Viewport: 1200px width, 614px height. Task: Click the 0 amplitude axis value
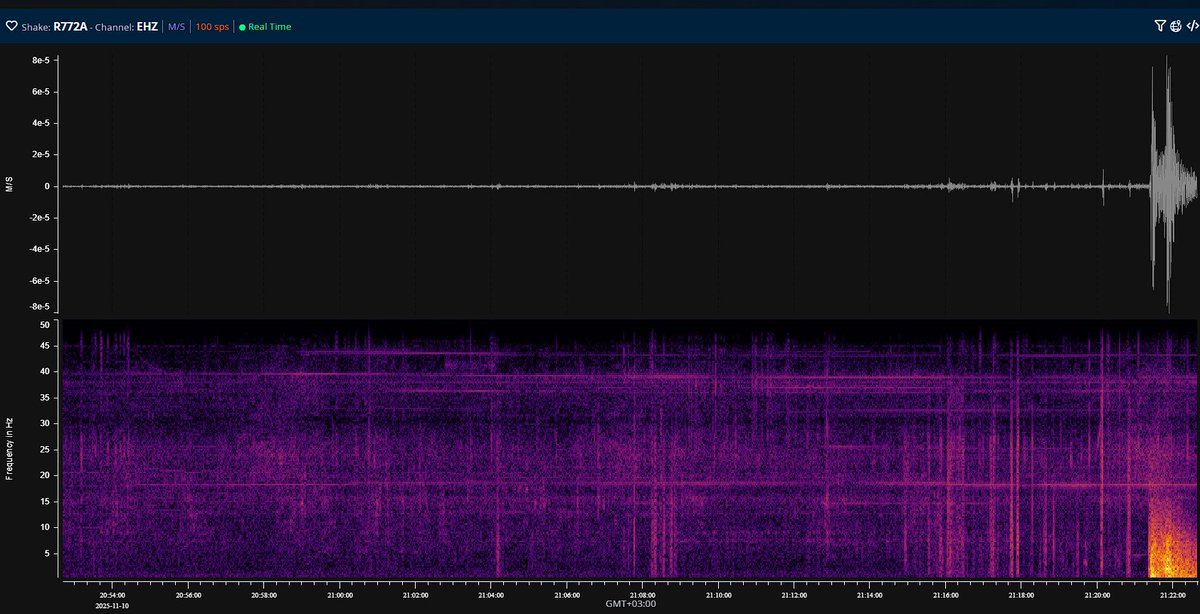48,186
